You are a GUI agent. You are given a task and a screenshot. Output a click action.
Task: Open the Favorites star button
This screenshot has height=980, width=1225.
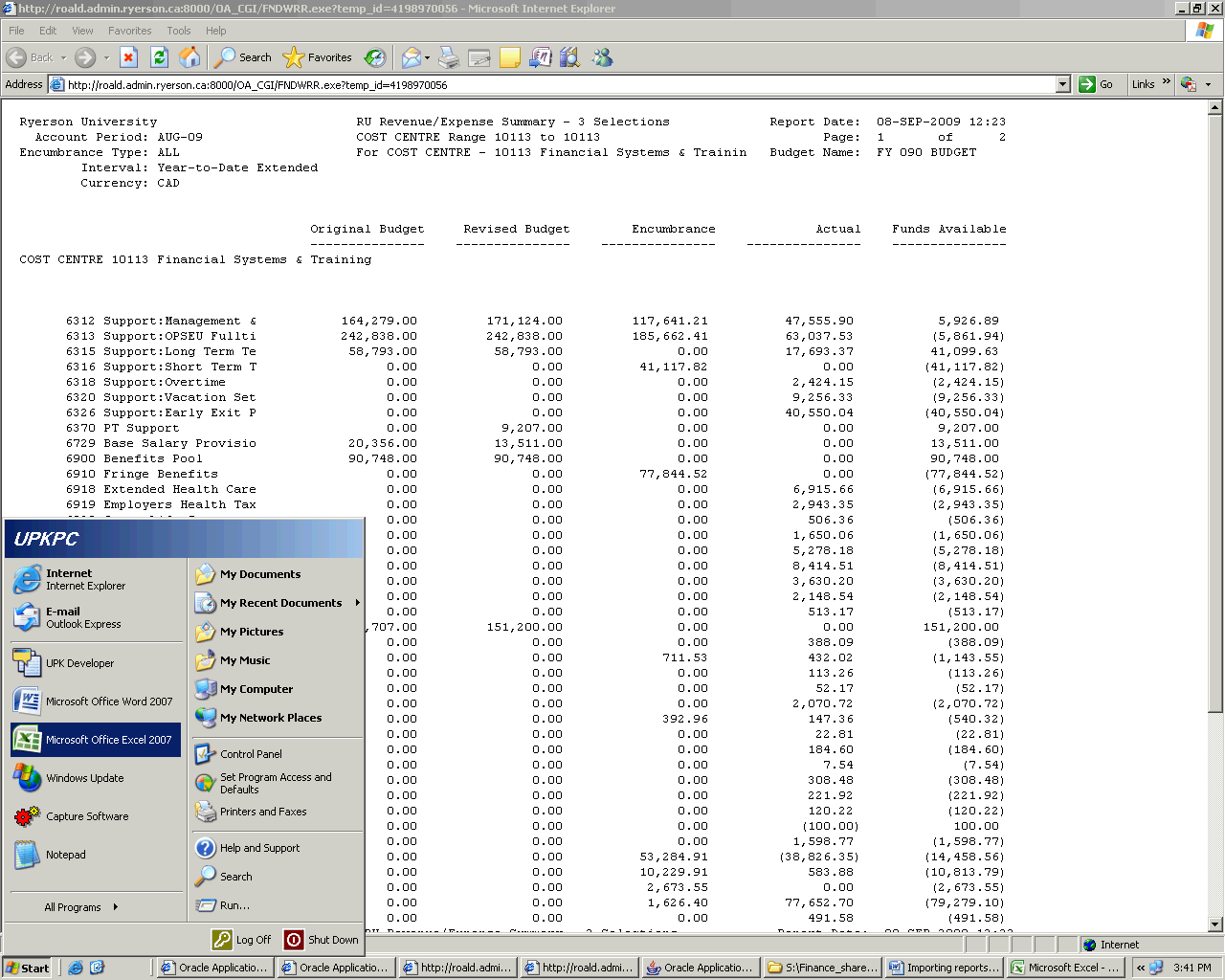click(318, 57)
